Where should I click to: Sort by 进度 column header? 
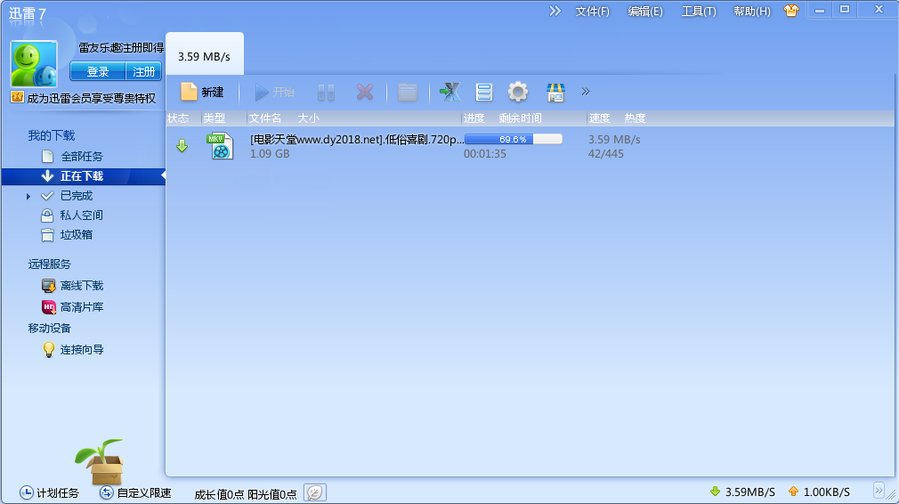(474, 118)
